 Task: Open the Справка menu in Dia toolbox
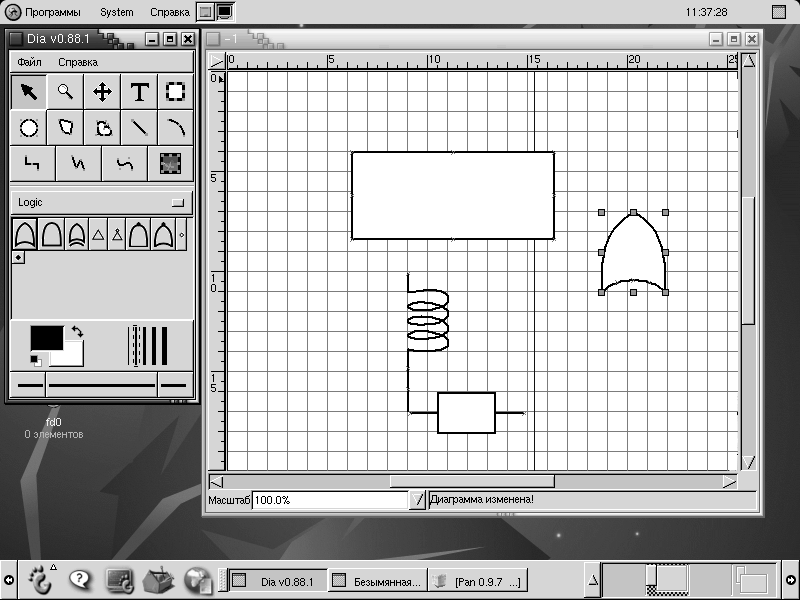tap(78, 62)
